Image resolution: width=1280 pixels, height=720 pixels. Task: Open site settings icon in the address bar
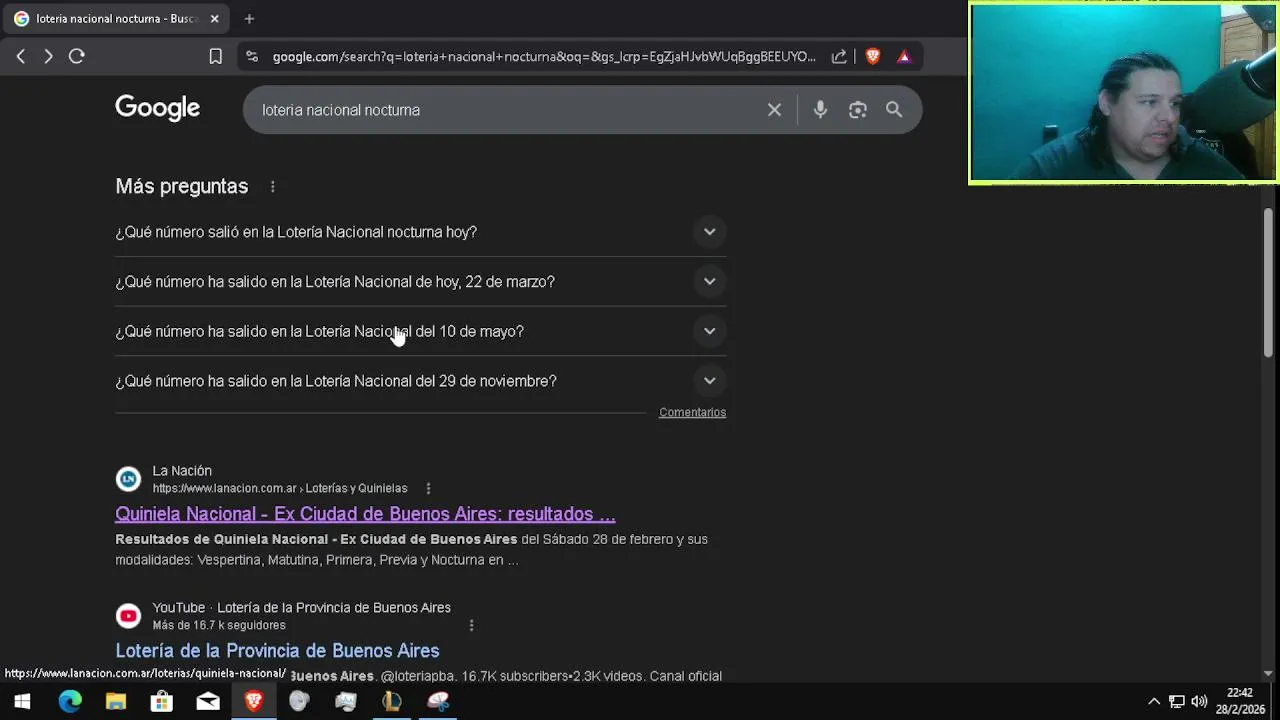[x=251, y=57]
